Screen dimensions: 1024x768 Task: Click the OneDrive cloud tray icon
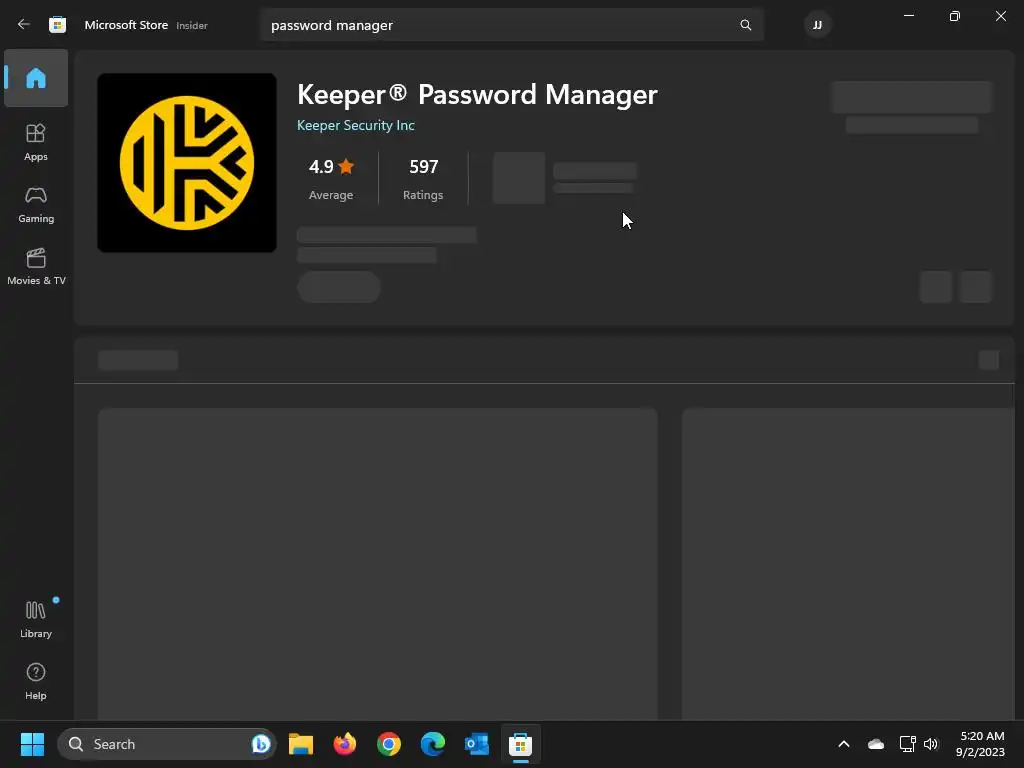(876, 744)
